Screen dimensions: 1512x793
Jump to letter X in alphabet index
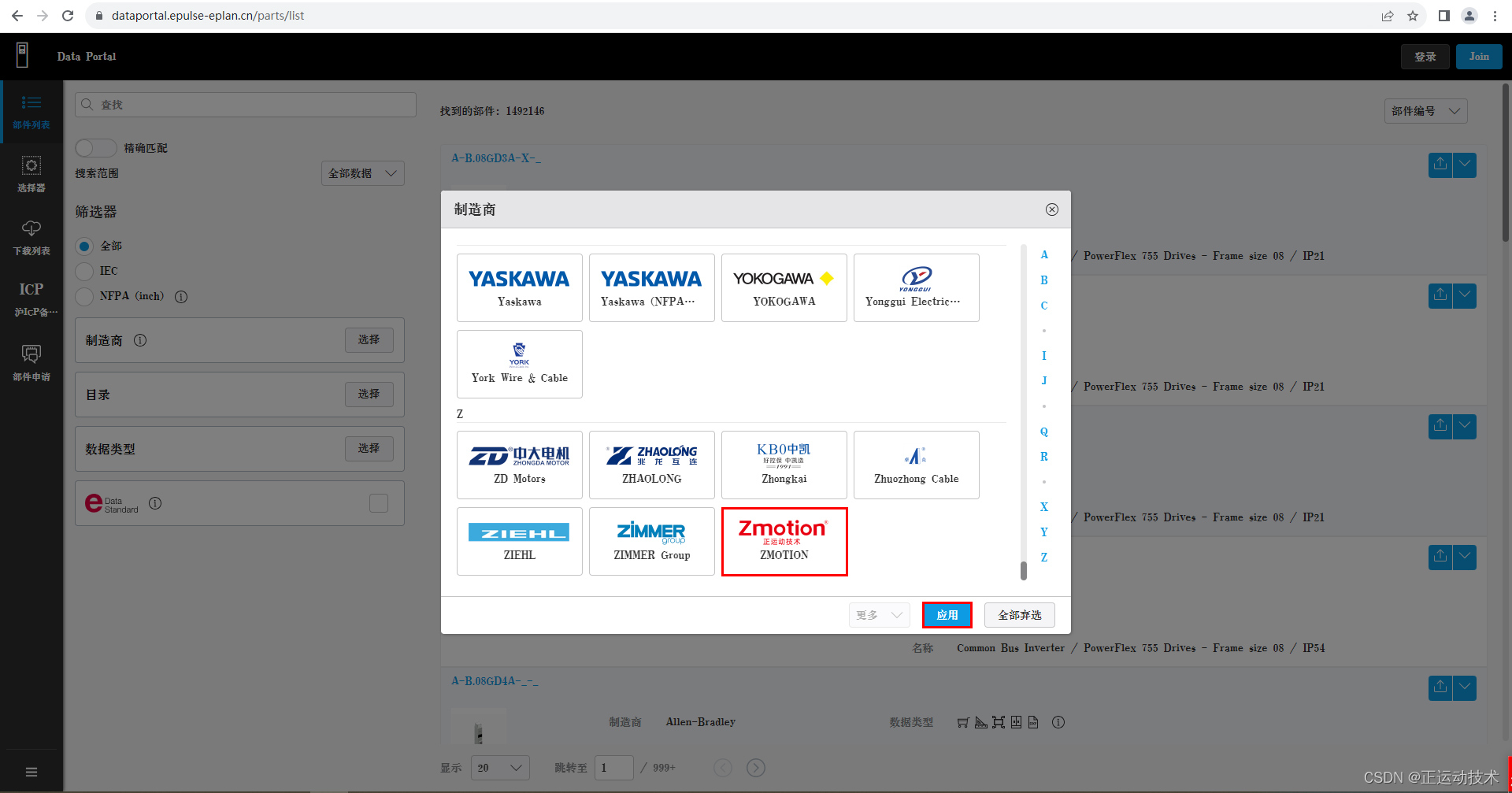pos(1044,507)
